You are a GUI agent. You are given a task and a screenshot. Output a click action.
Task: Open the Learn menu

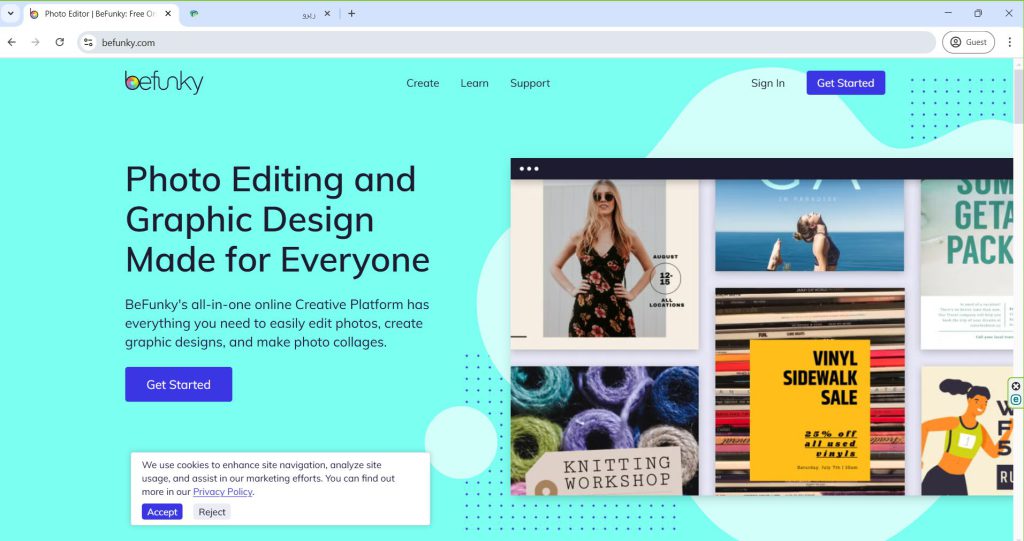pyautogui.click(x=474, y=83)
